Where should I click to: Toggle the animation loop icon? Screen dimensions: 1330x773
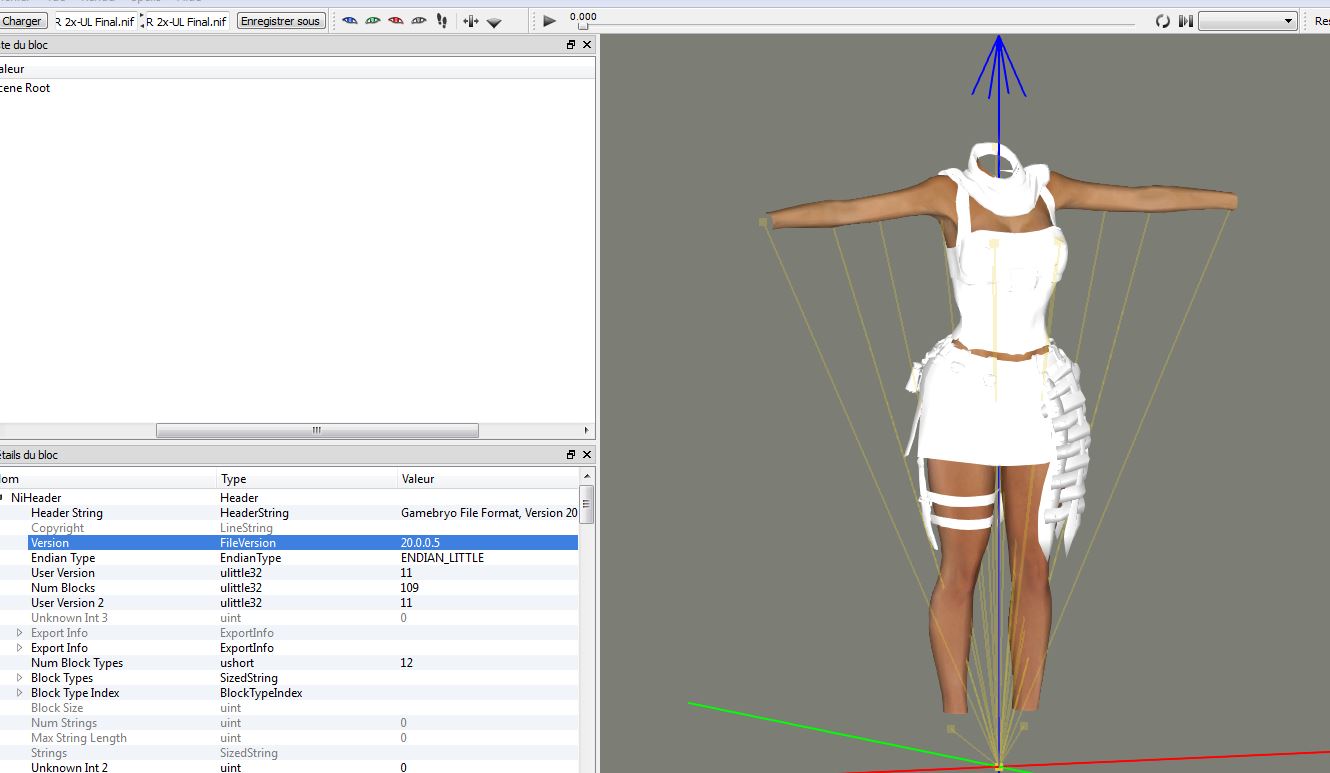[1162, 21]
